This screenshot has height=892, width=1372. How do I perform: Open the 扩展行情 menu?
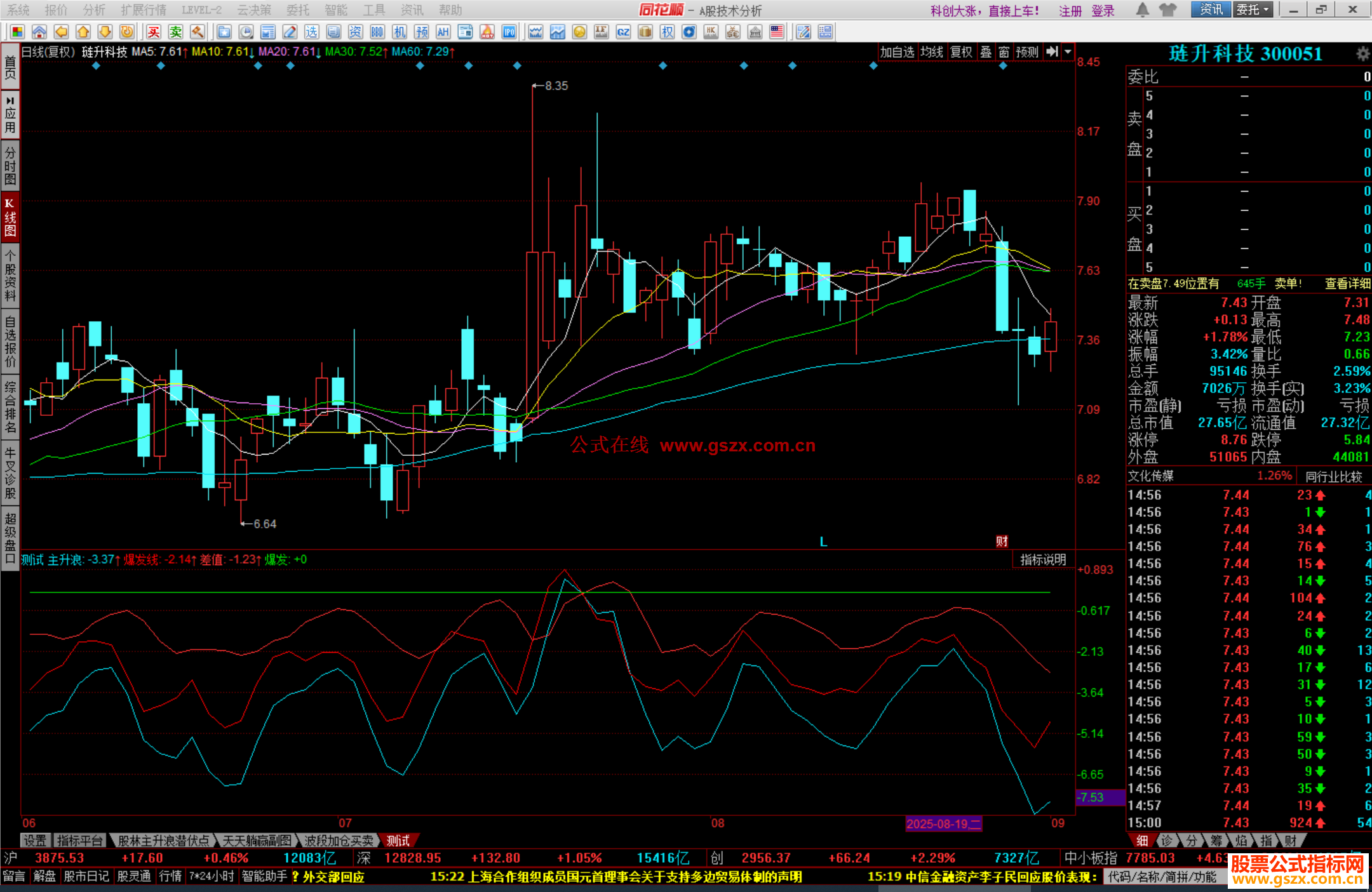(x=144, y=10)
